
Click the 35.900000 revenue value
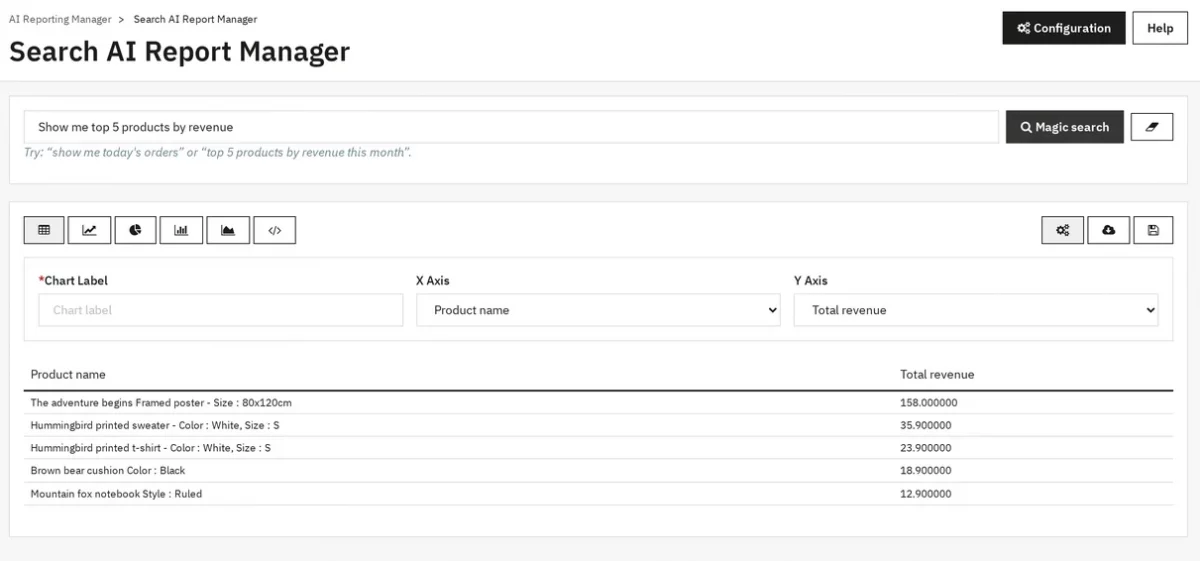[x=926, y=425]
